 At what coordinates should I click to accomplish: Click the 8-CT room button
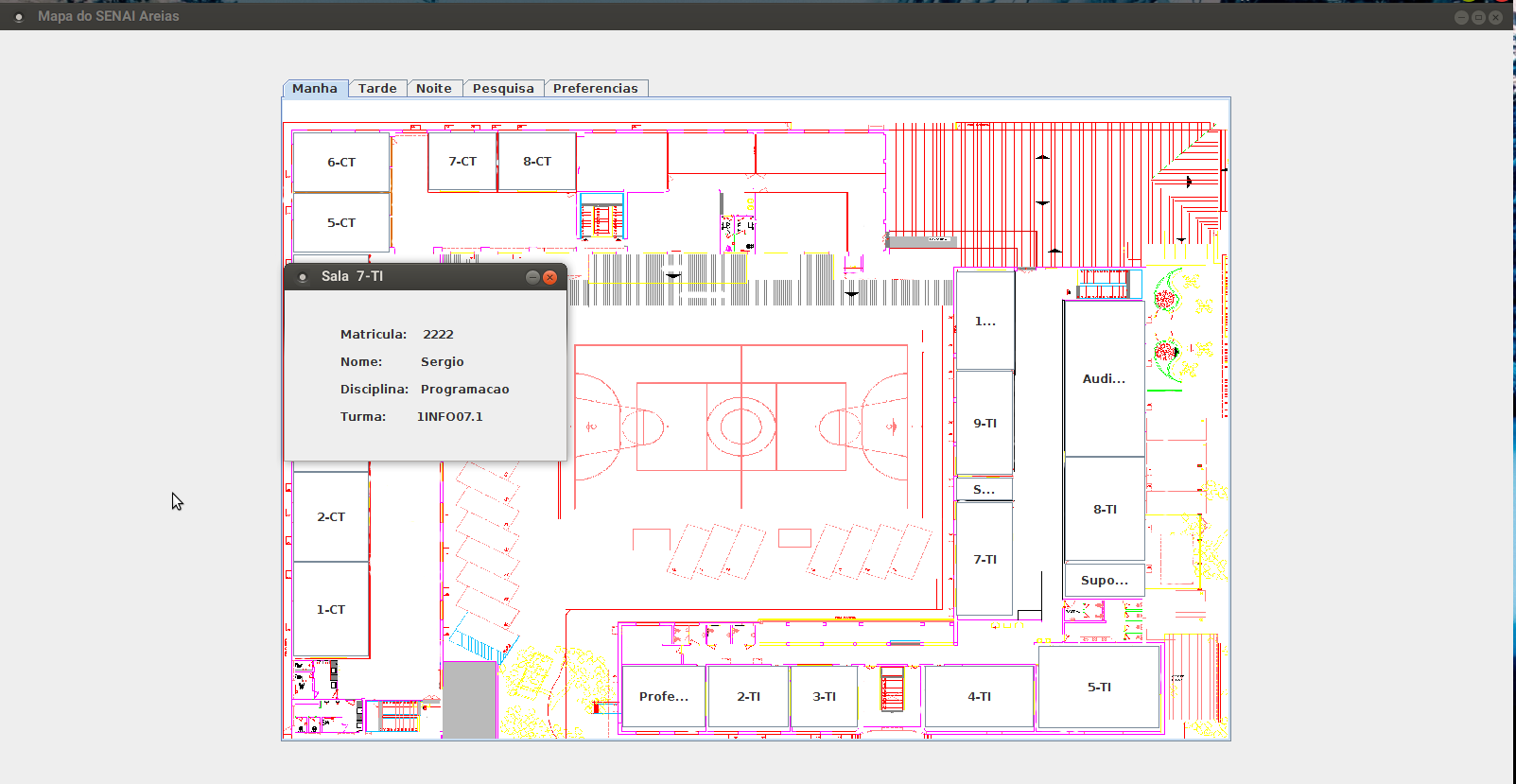[537, 162]
